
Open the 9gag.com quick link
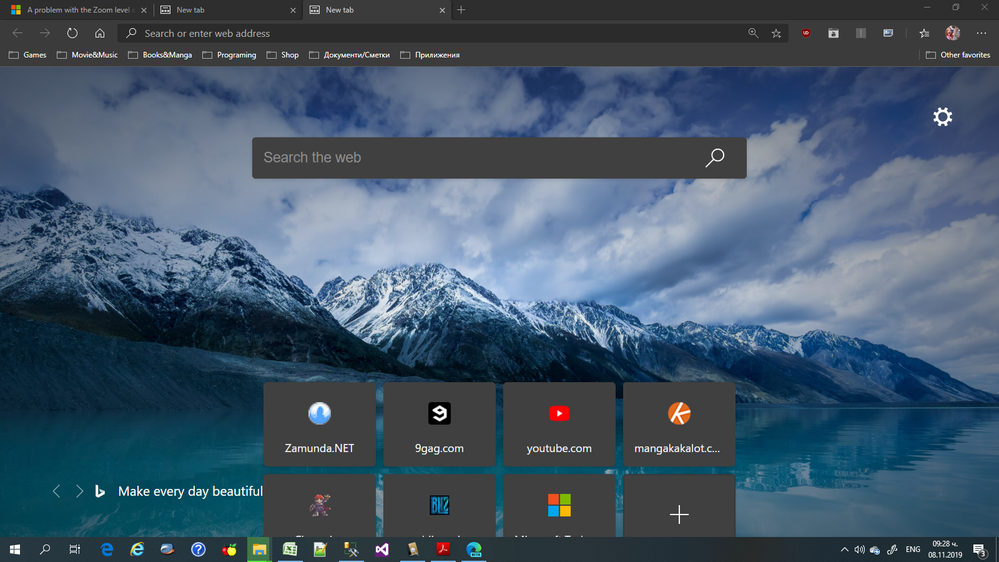click(439, 424)
